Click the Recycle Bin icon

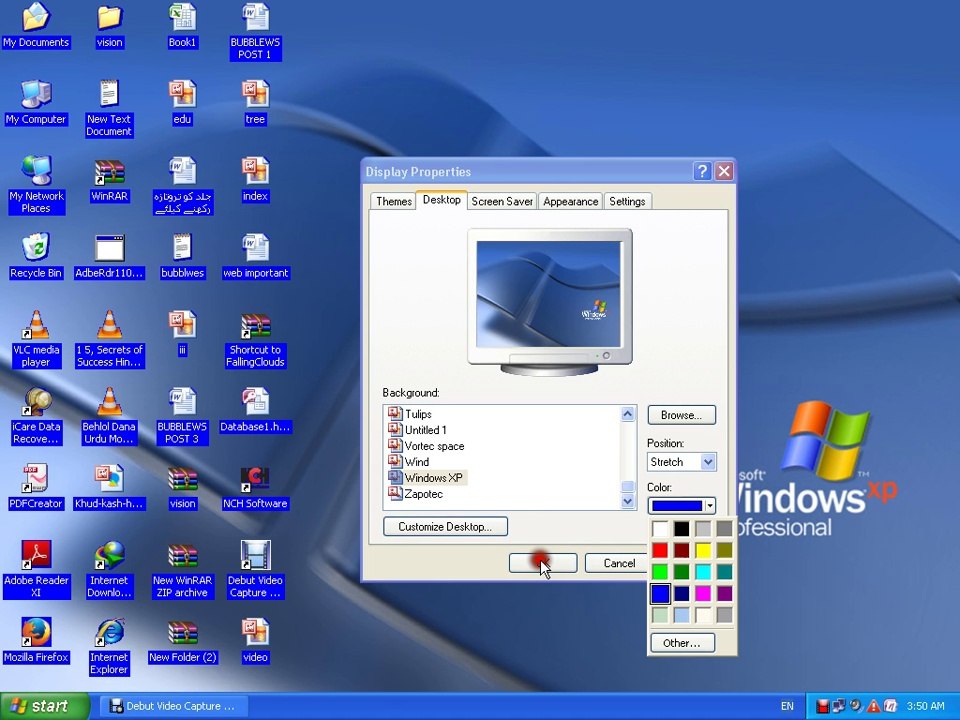pyautogui.click(x=36, y=256)
